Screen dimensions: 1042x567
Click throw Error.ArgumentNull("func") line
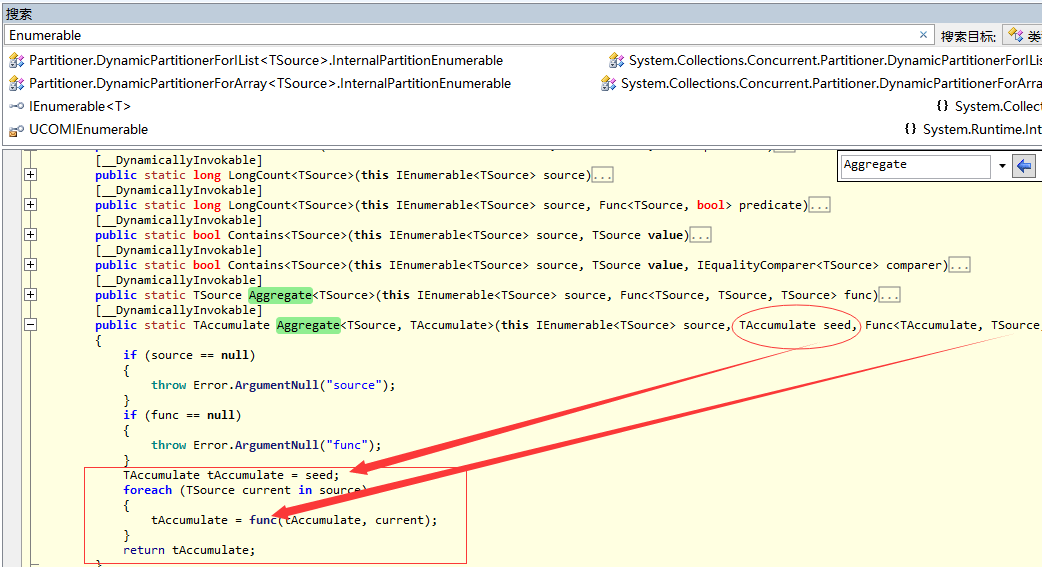click(266, 445)
